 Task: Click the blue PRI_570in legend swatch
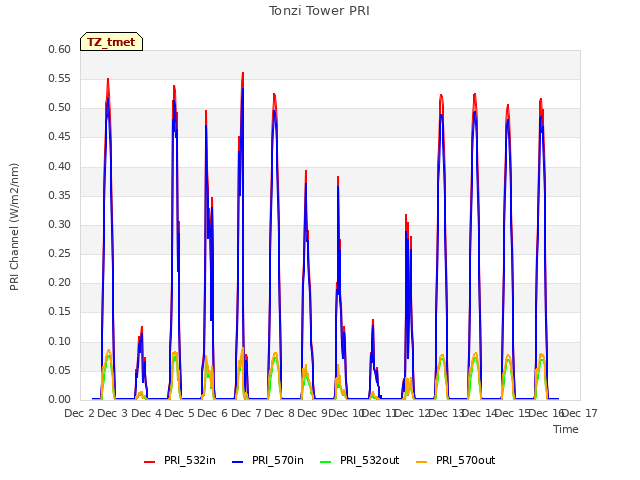click(238, 461)
